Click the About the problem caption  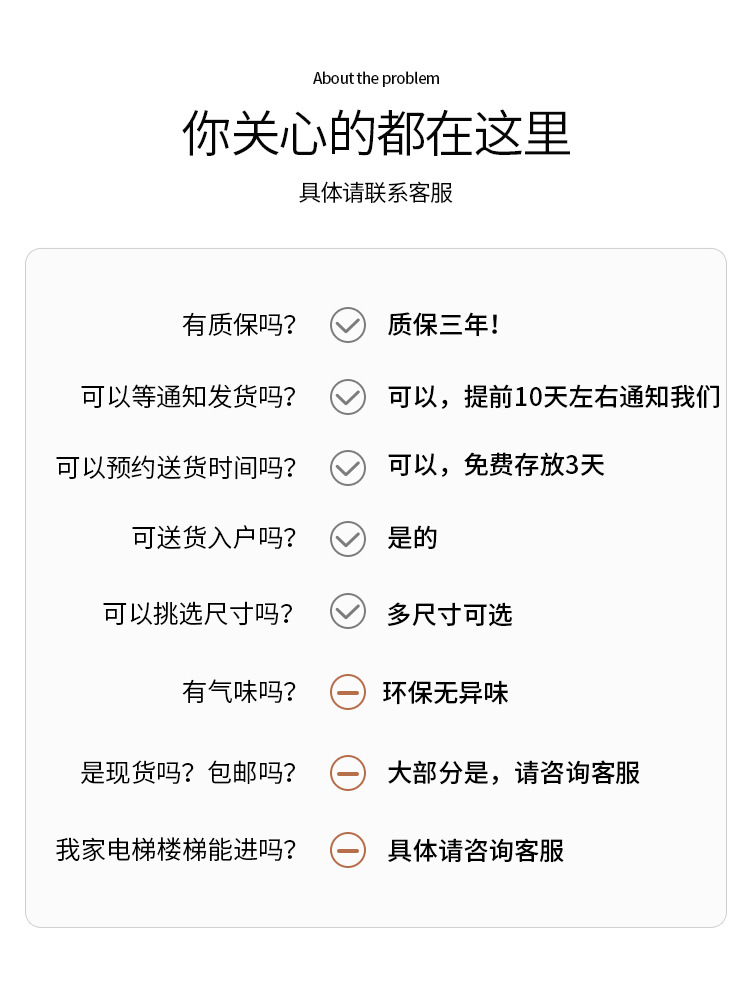(376, 79)
